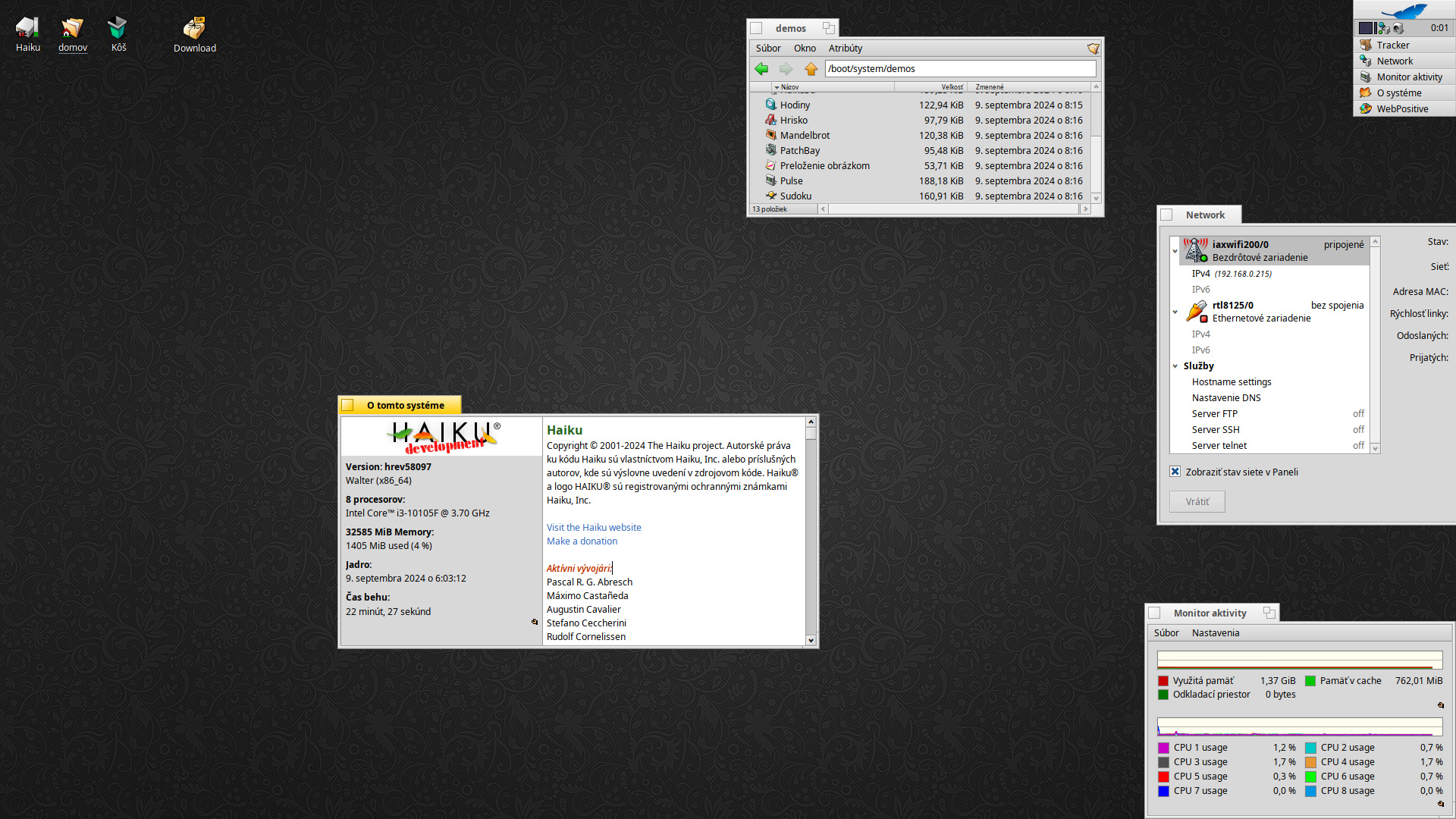Click the zoom button on demos title tab
The height and width of the screenshot is (819, 1456).
(x=829, y=28)
